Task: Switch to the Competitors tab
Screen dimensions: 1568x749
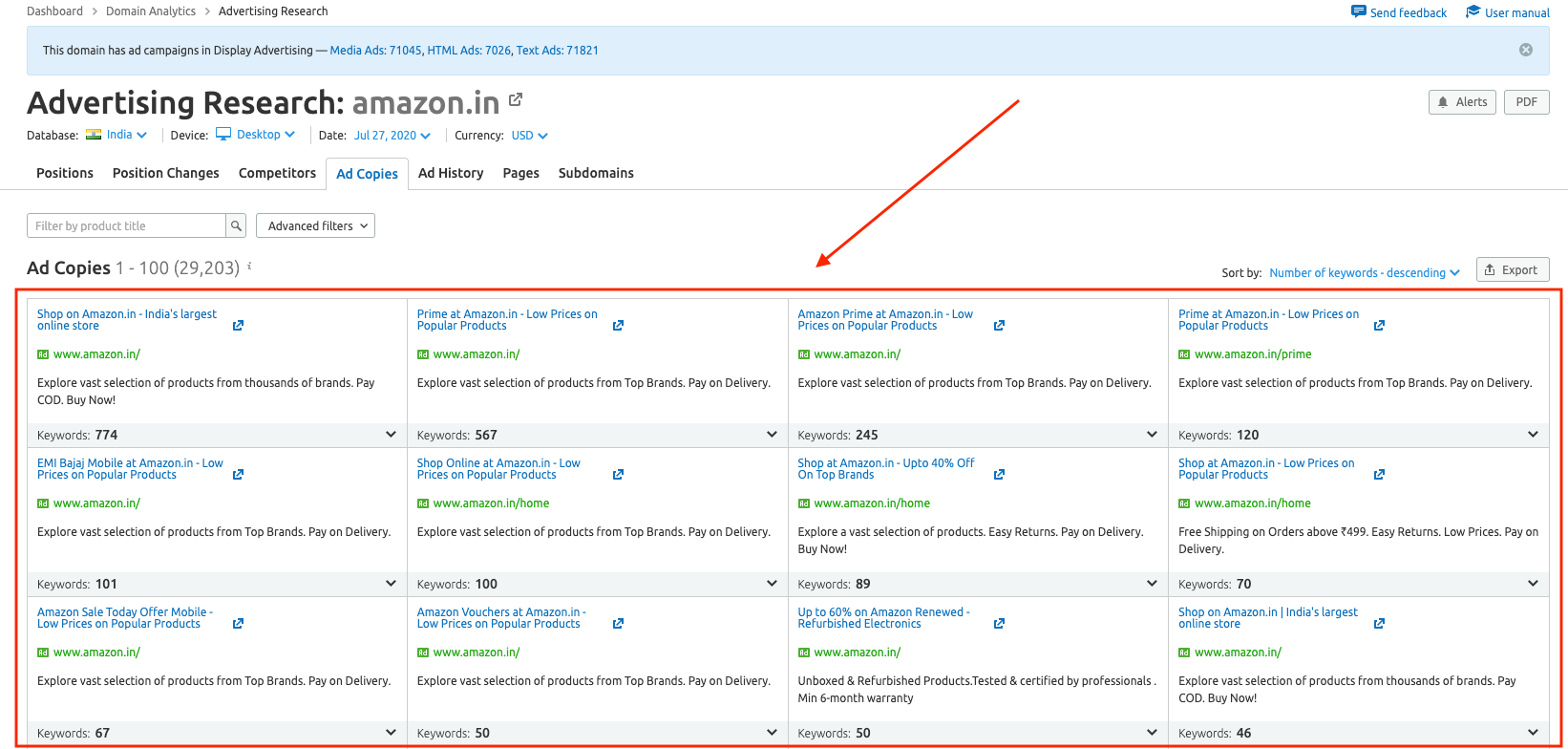Action: [x=277, y=173]
